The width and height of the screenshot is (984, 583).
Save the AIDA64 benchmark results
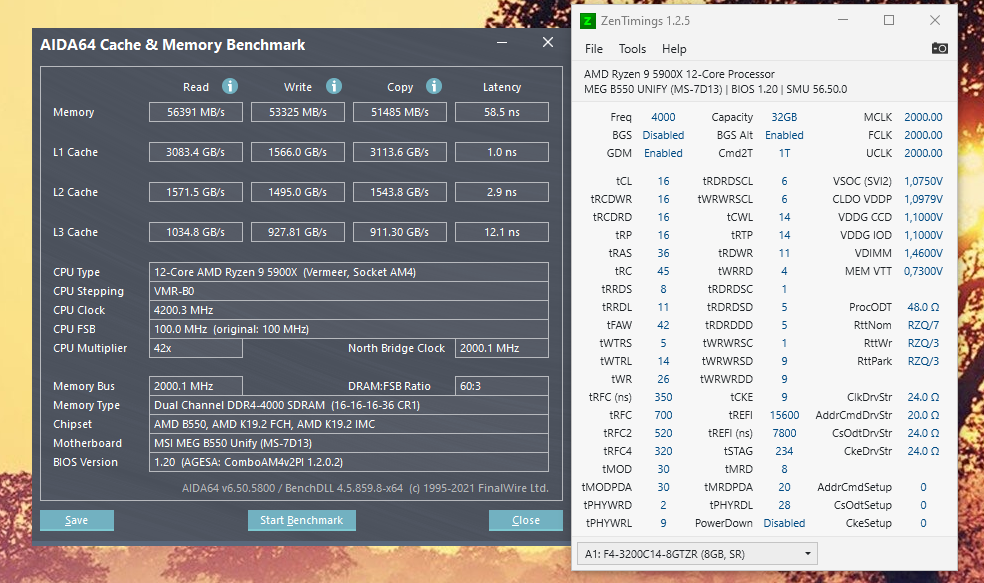click(77, 520)
